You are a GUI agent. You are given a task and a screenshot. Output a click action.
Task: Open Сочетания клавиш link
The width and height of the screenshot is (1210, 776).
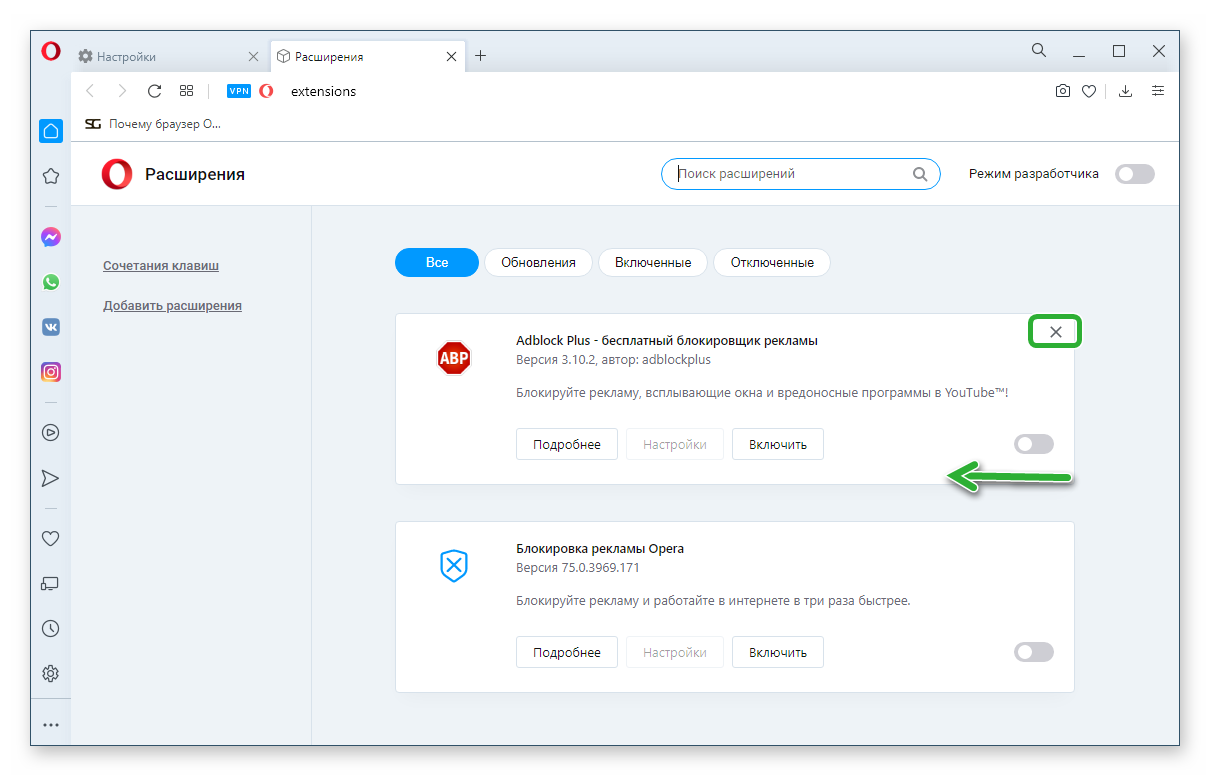161,266
